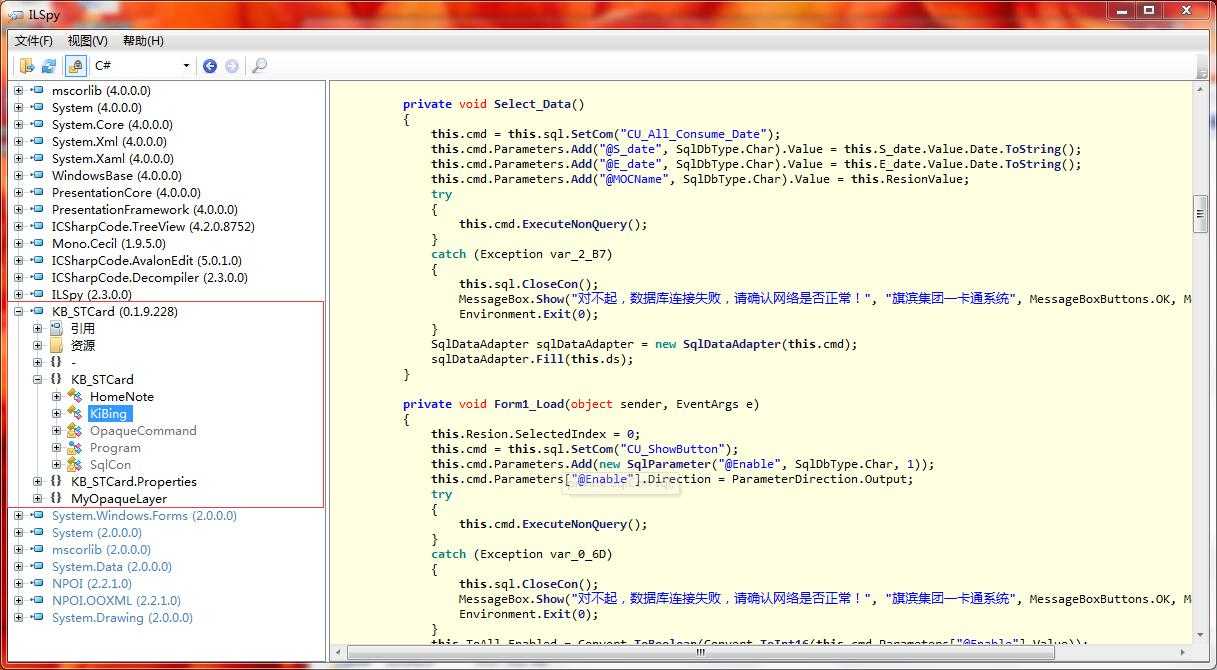Click the code view scroll-right arrow
This screenshot has height=670, width=1217.
pos(1184,652)
